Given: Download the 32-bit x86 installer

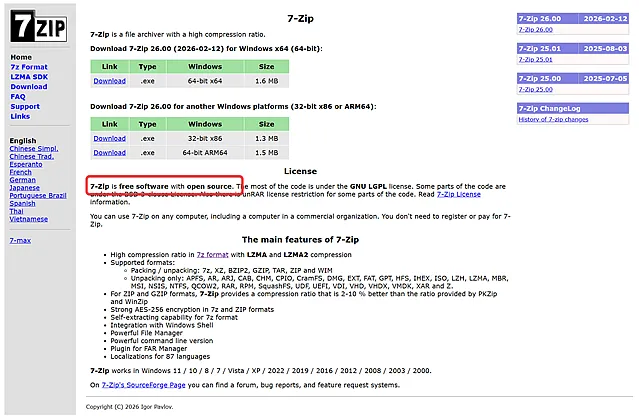Looking at the screenshot, I should [109, 138].
